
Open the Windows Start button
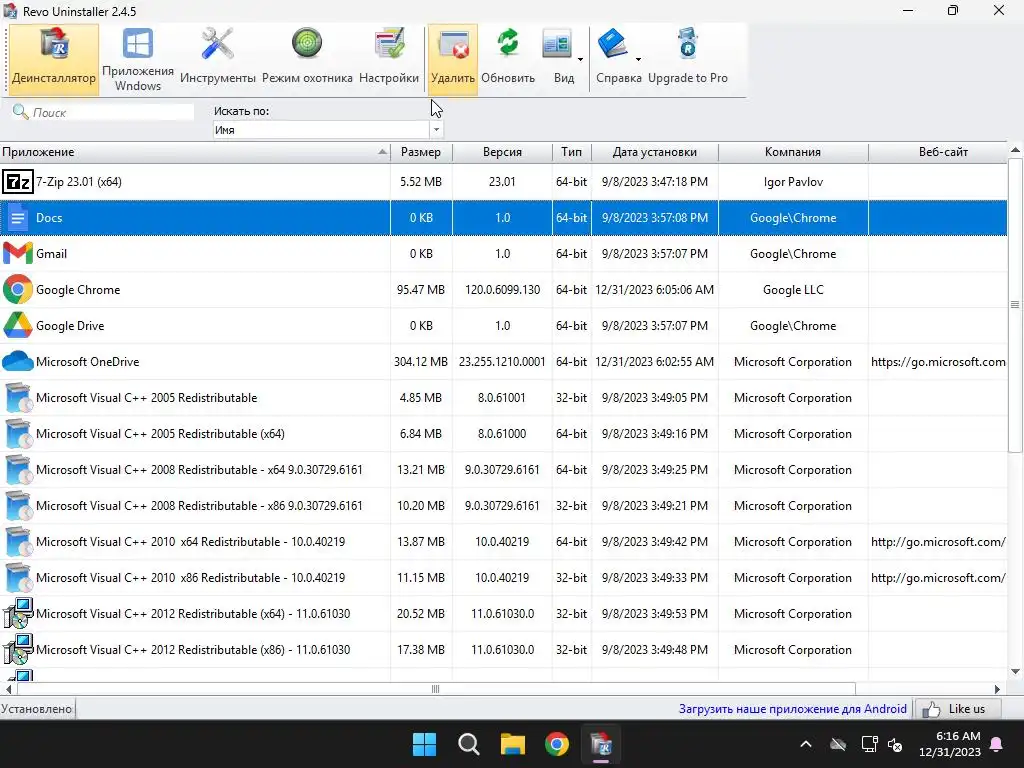coord(424,744)
